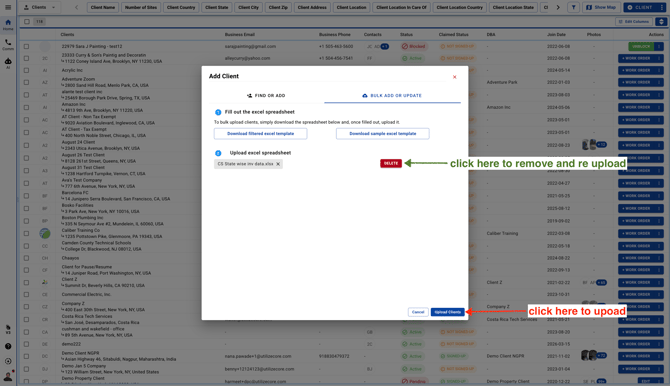The height and width of the screenshot is (386, 670).
Task: Select the Client State filter chip
Action: tap(217, 7)
